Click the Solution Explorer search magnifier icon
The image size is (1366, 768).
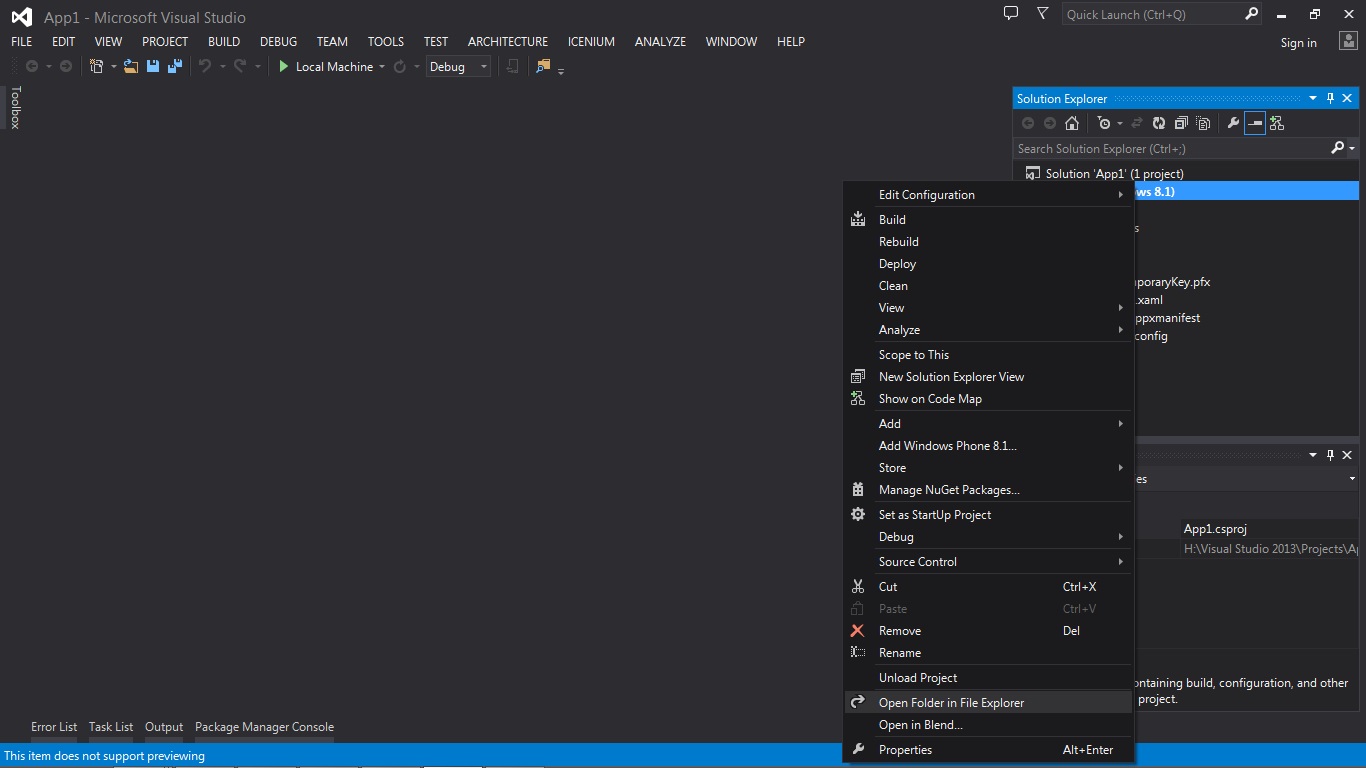pyautogui.click(x=1338, y=148)
